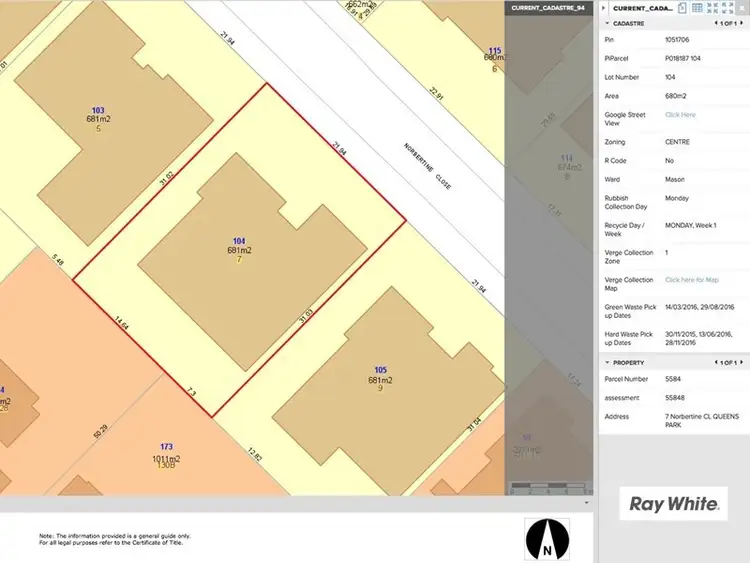Close the CURRENT_CADASTRE results panel
The height and width of the screenshot is (563, 750).
coord(742,8)
